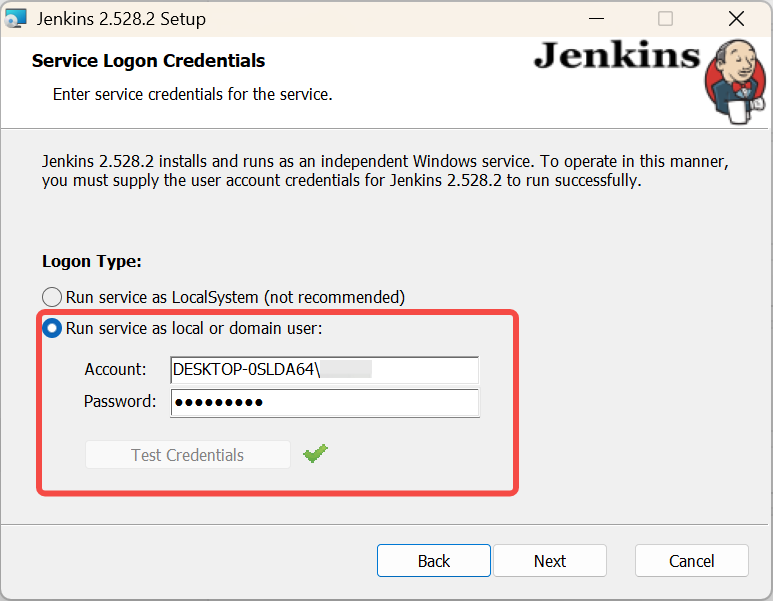Proceed with the Next button

tap(550, 561)
